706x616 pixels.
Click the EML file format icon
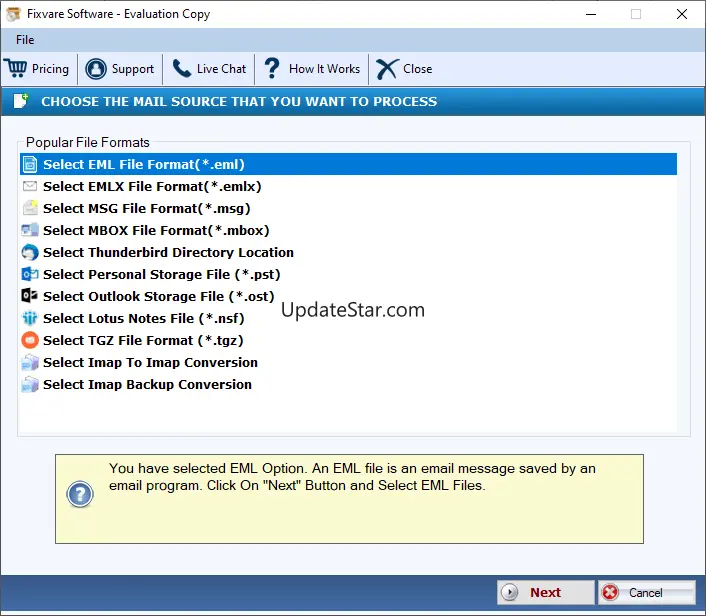[x=30, y=164]
